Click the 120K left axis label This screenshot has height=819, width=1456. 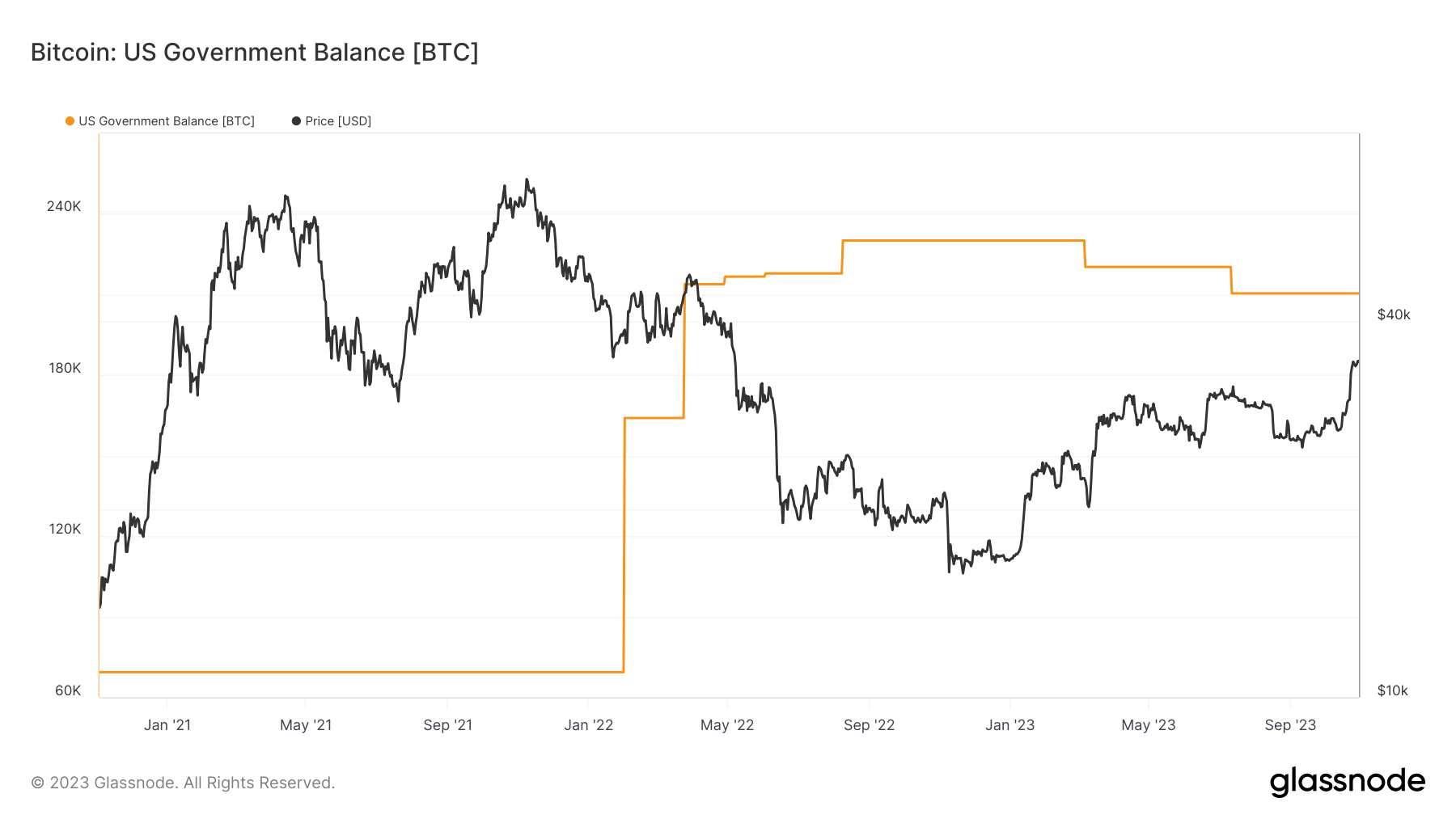click(x=65, y=529)
